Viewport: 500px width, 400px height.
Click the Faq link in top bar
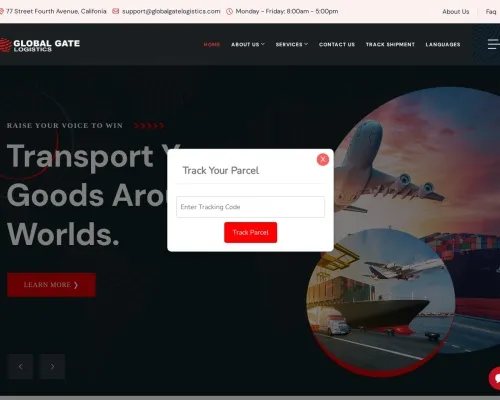[491, 12]
